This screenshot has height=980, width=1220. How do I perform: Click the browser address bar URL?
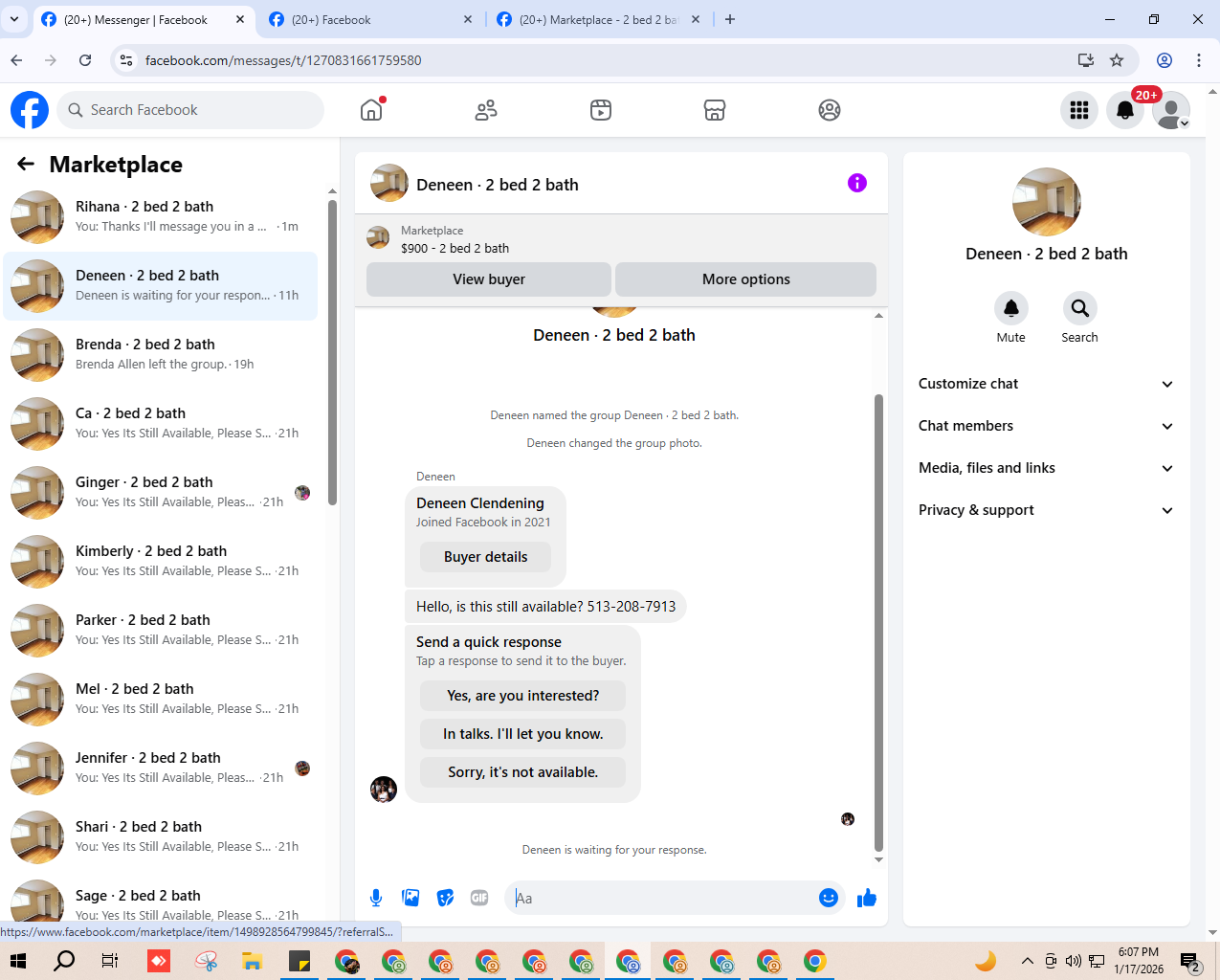[x=283, y=60]
